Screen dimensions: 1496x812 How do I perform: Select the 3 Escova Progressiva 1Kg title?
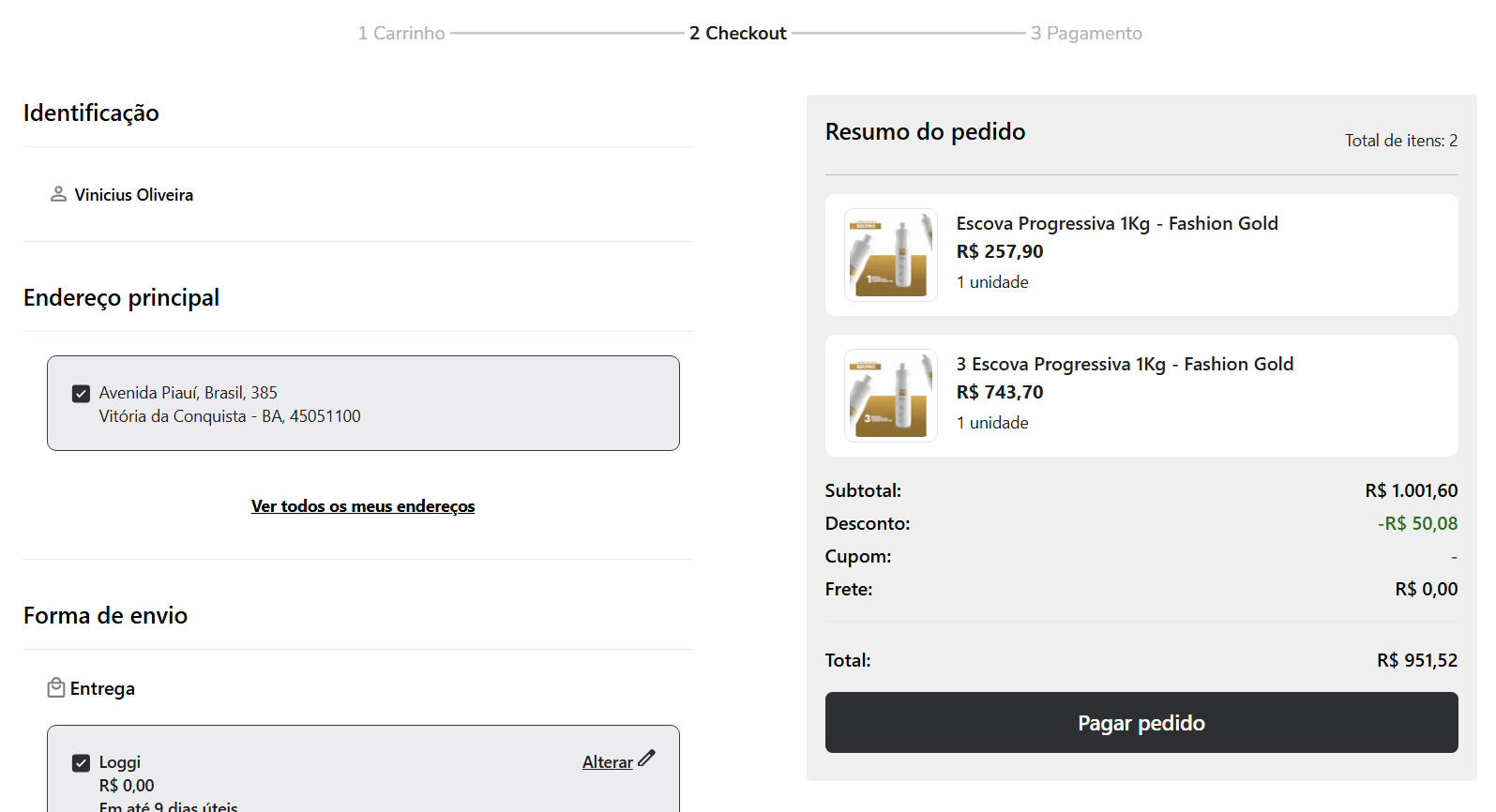[1125, 364]
